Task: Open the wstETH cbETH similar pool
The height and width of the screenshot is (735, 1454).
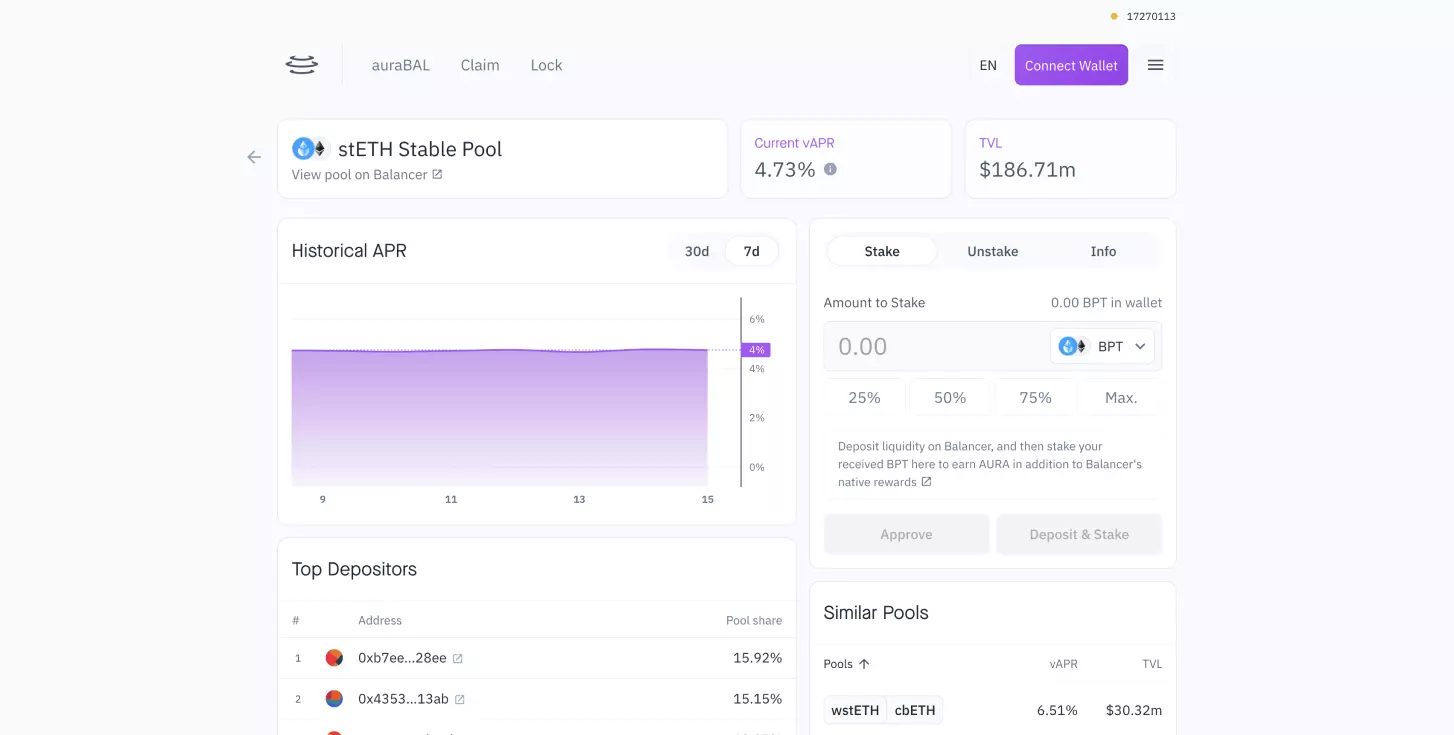Action: click(993, 710)
